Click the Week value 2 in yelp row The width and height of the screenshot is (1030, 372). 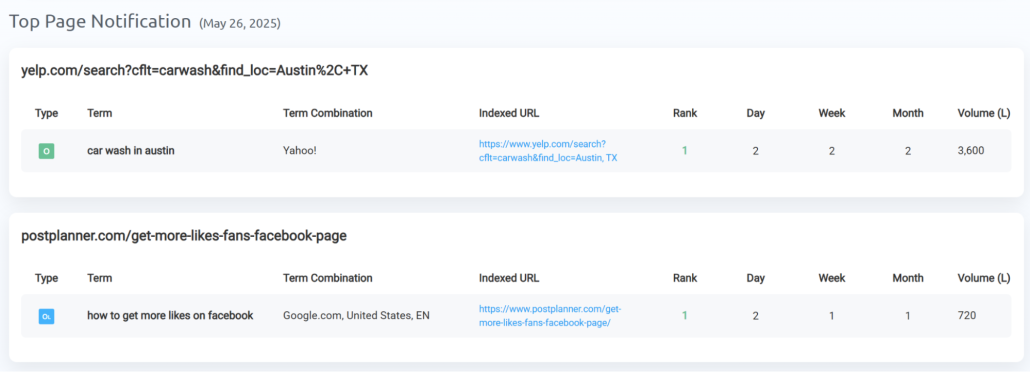click(832, 151)
